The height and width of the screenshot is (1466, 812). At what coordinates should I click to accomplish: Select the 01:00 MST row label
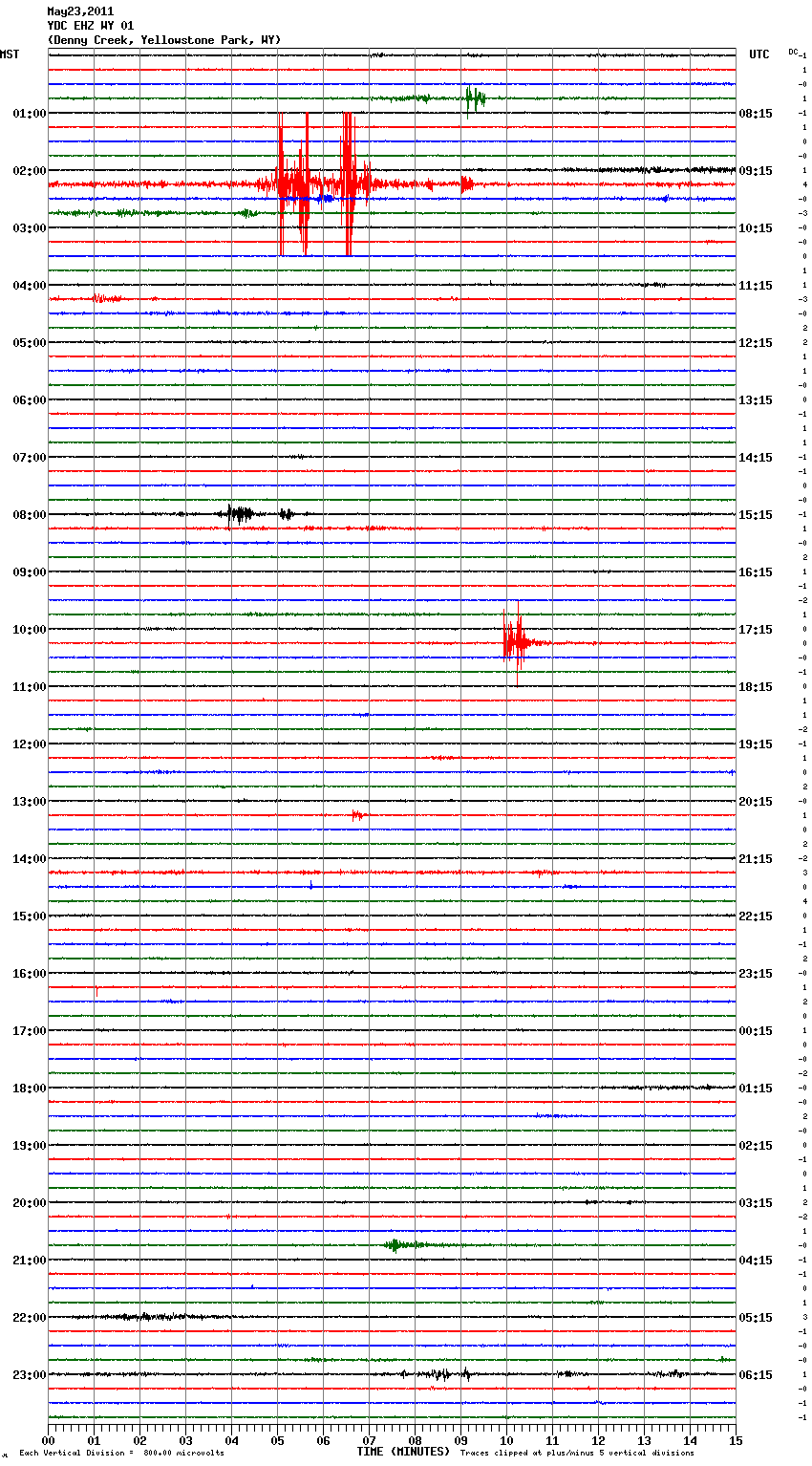(x=30, y=114)
